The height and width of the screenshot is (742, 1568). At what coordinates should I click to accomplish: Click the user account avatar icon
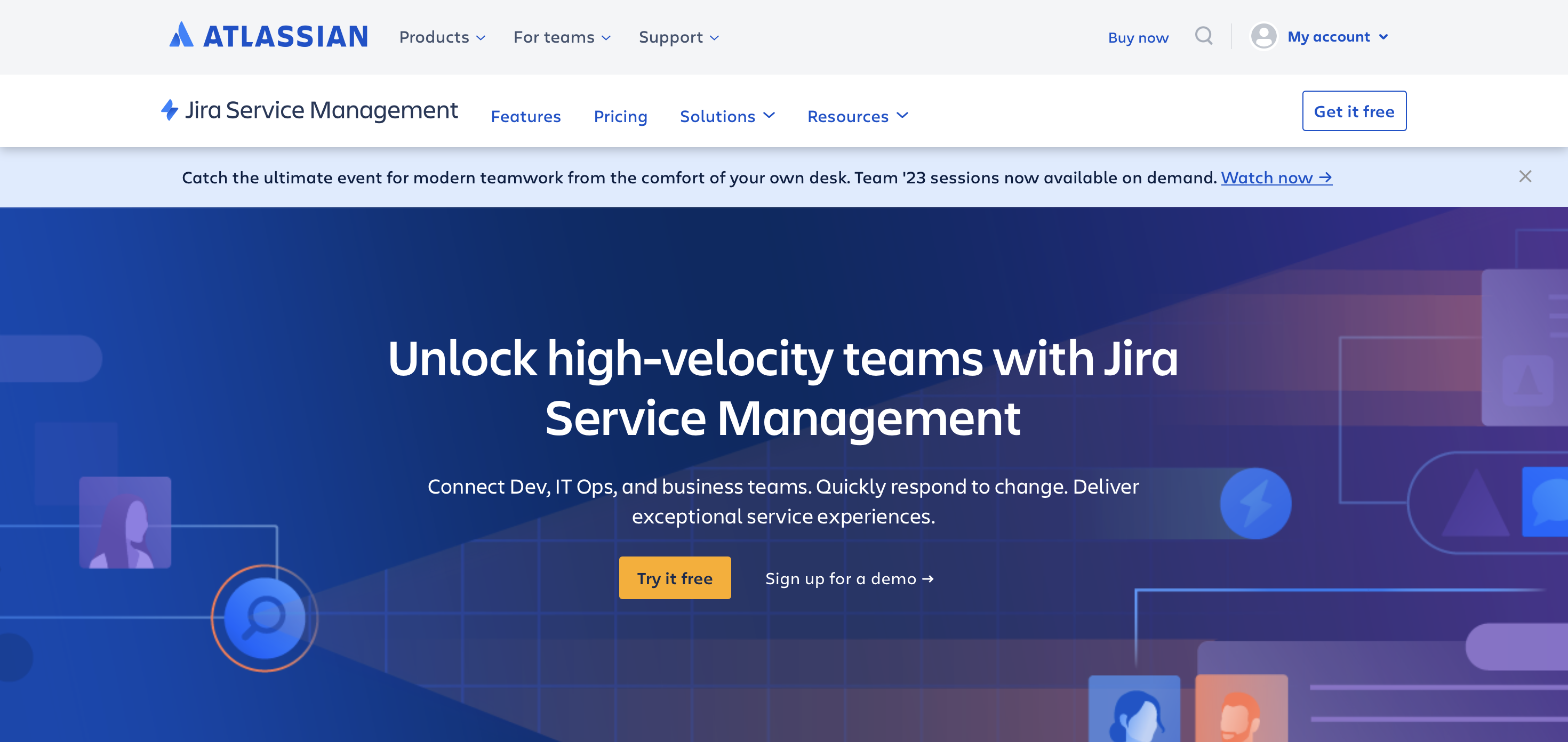pyautogui.click(x=1264, y=36)
